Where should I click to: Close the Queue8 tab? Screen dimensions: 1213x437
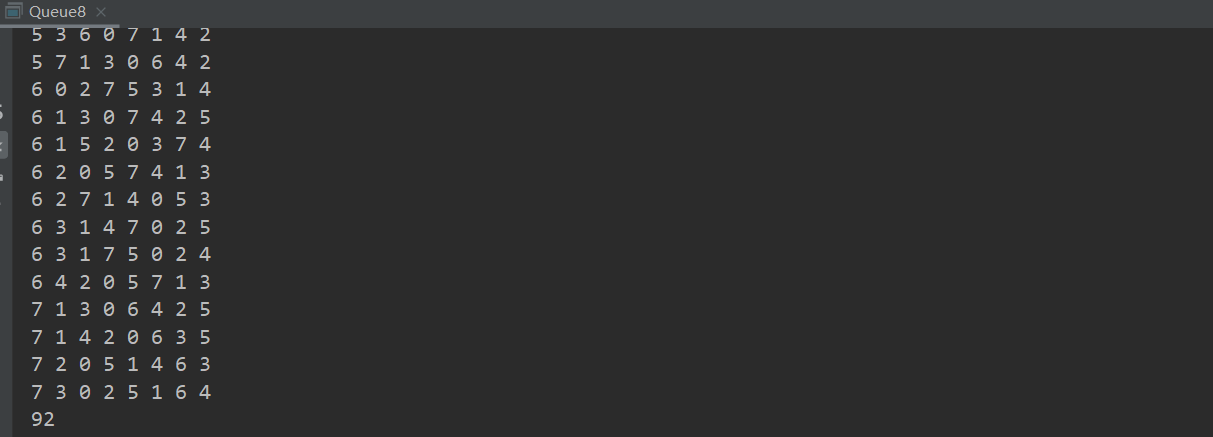click(x=101, y=12)
